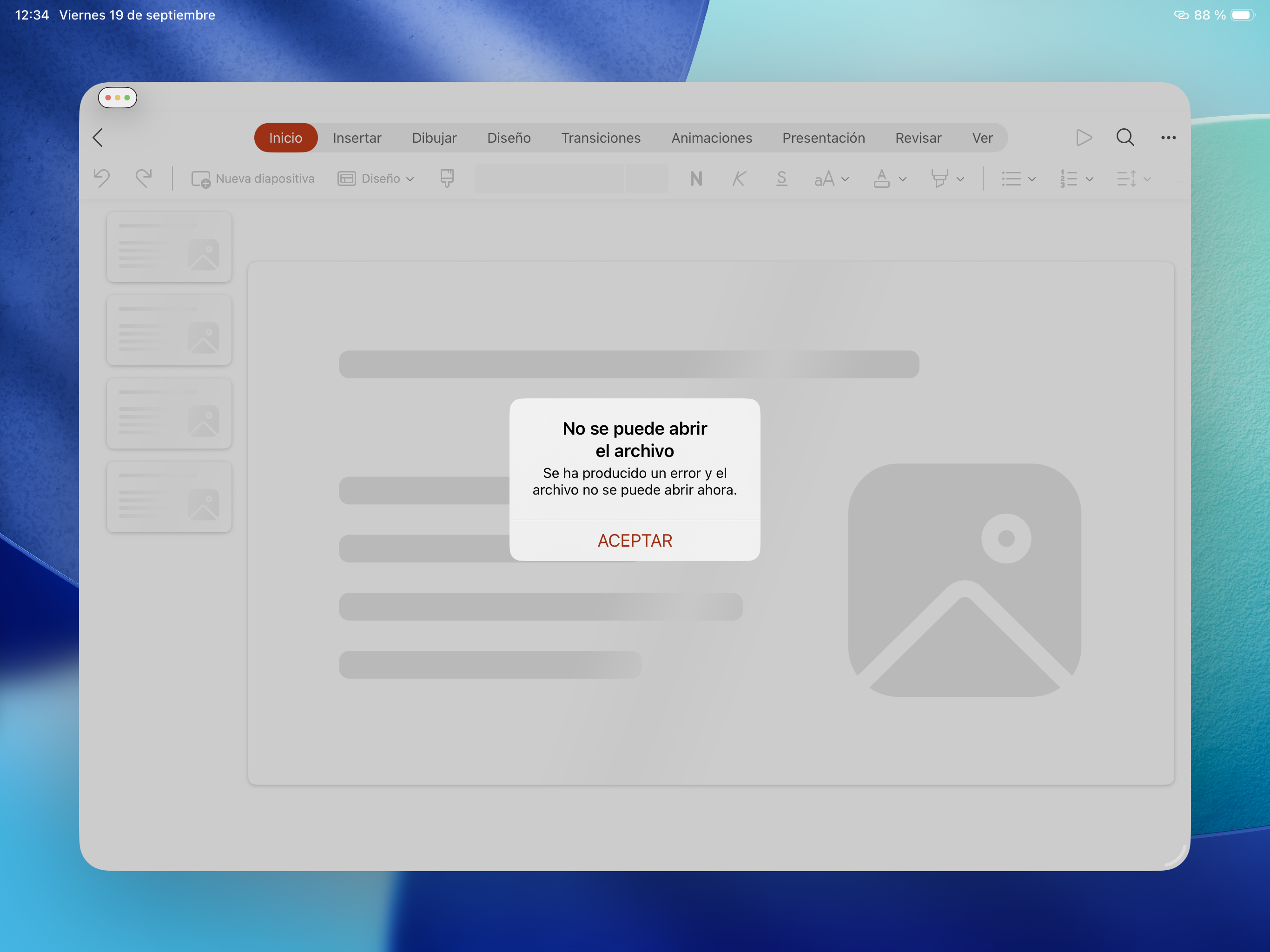Open the Revisar tab
1270x952 pixels.
(x=918, y=138)
